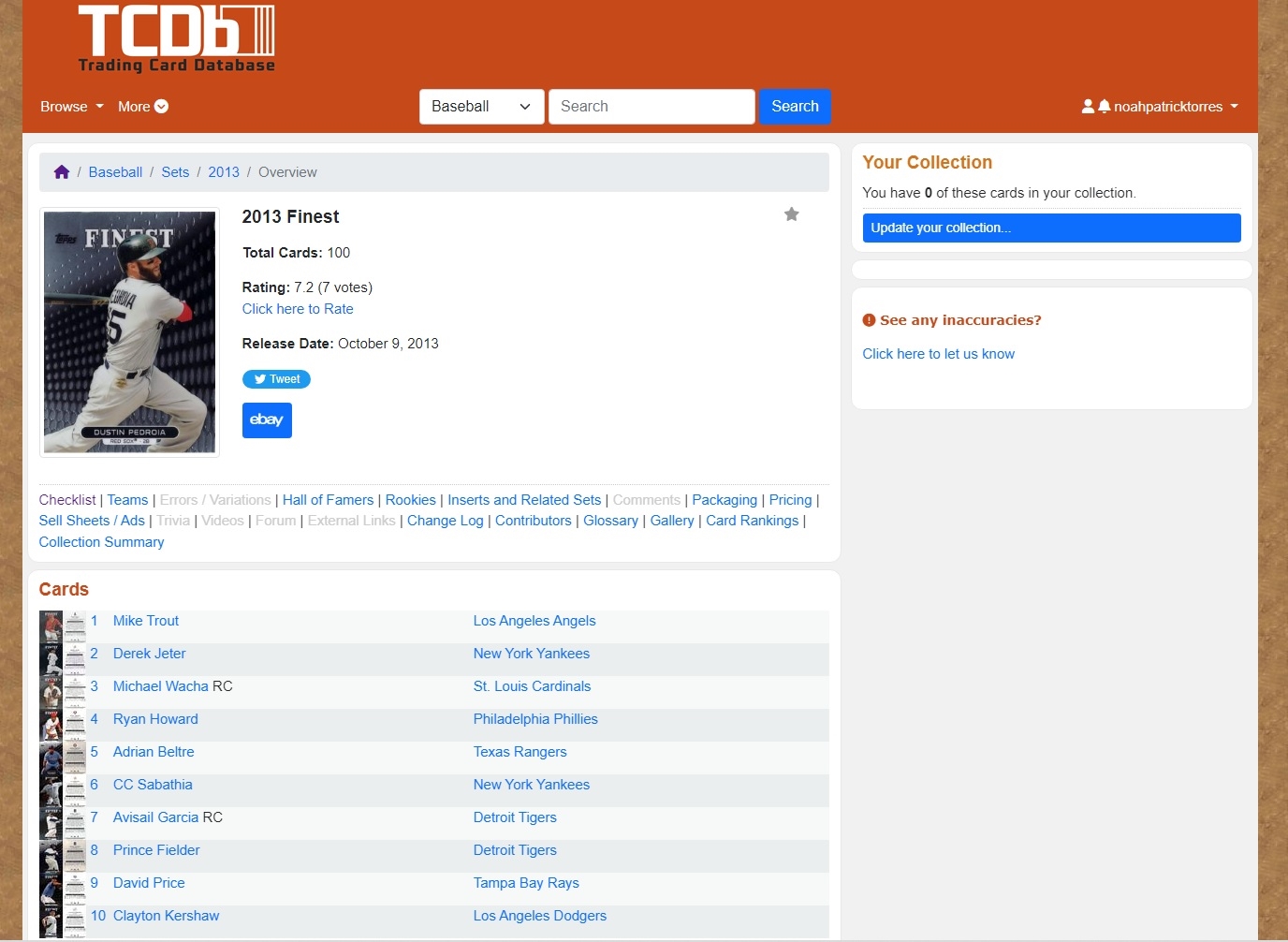Open Los Angeles Dodgers team link
The image size is (1288, 942).
pos(539,916)
